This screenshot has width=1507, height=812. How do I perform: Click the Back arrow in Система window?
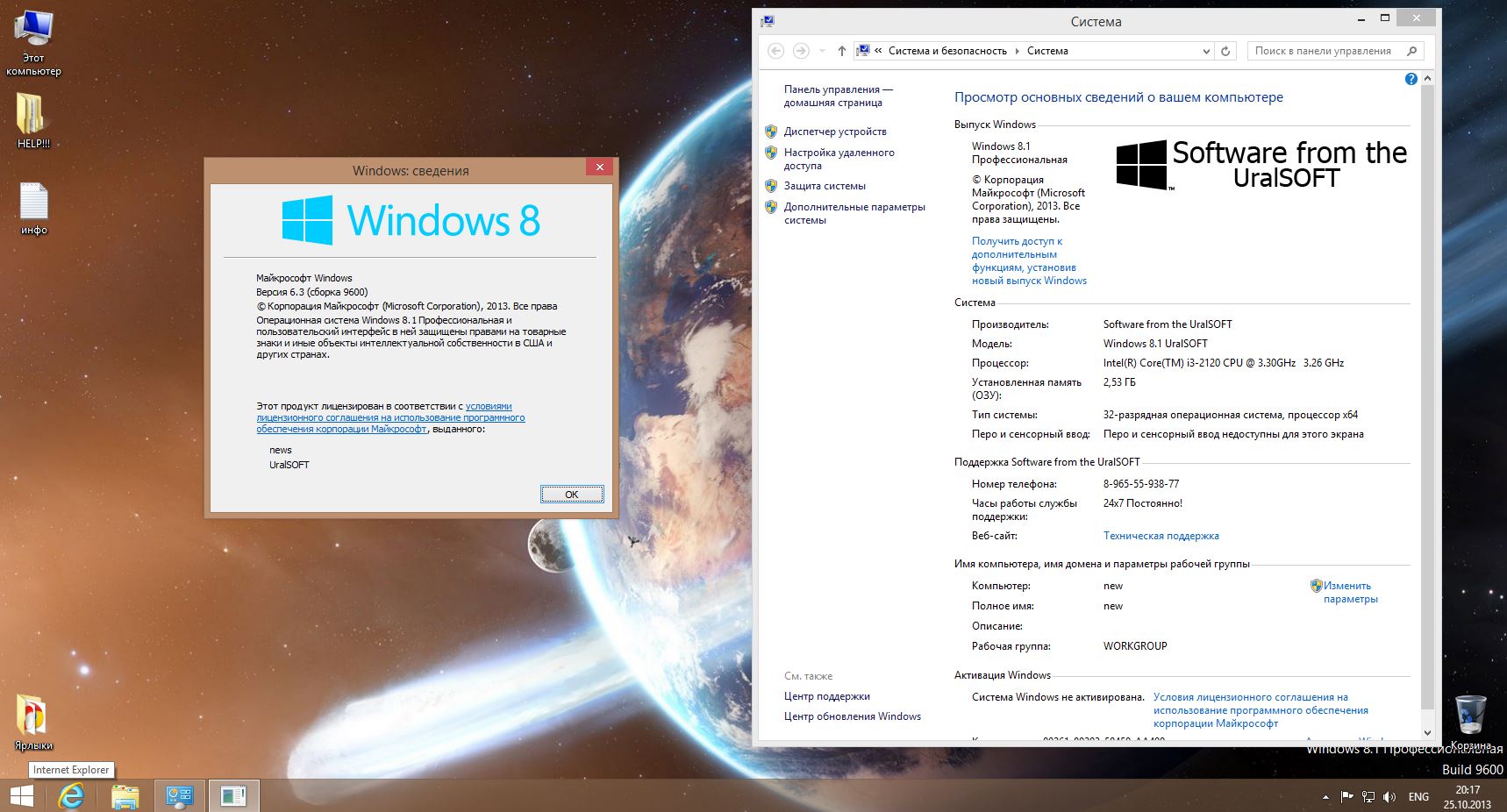pos(775,51)
